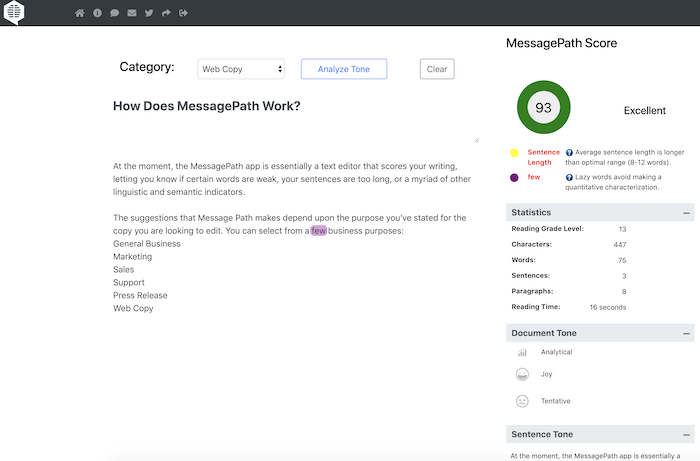This screenshot has width=700, height=461.
Task: Click the Tentative face icon
Action: pos(522,401)
